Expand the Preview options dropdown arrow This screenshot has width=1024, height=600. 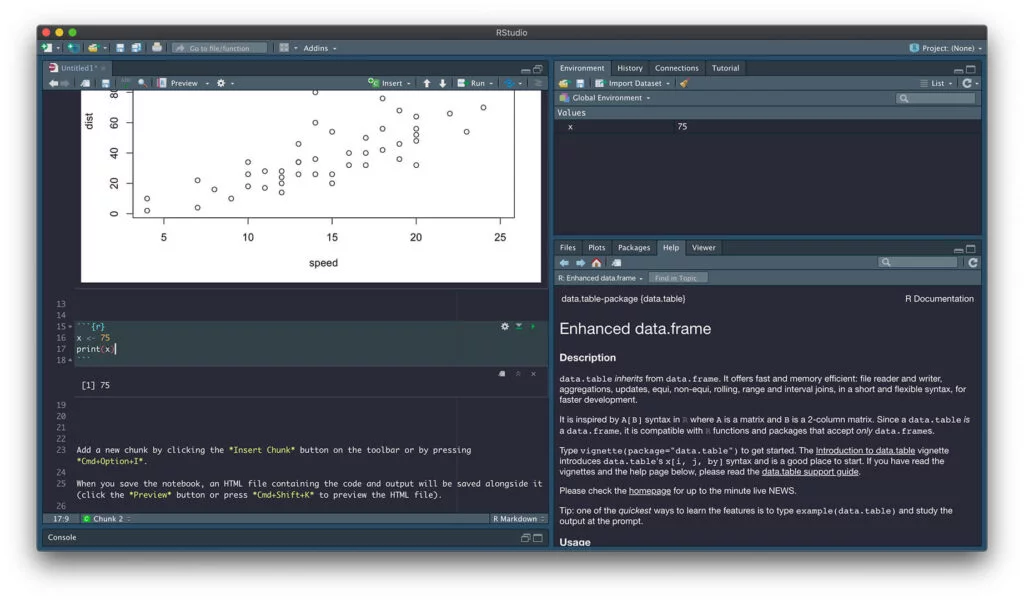(207, 84)
